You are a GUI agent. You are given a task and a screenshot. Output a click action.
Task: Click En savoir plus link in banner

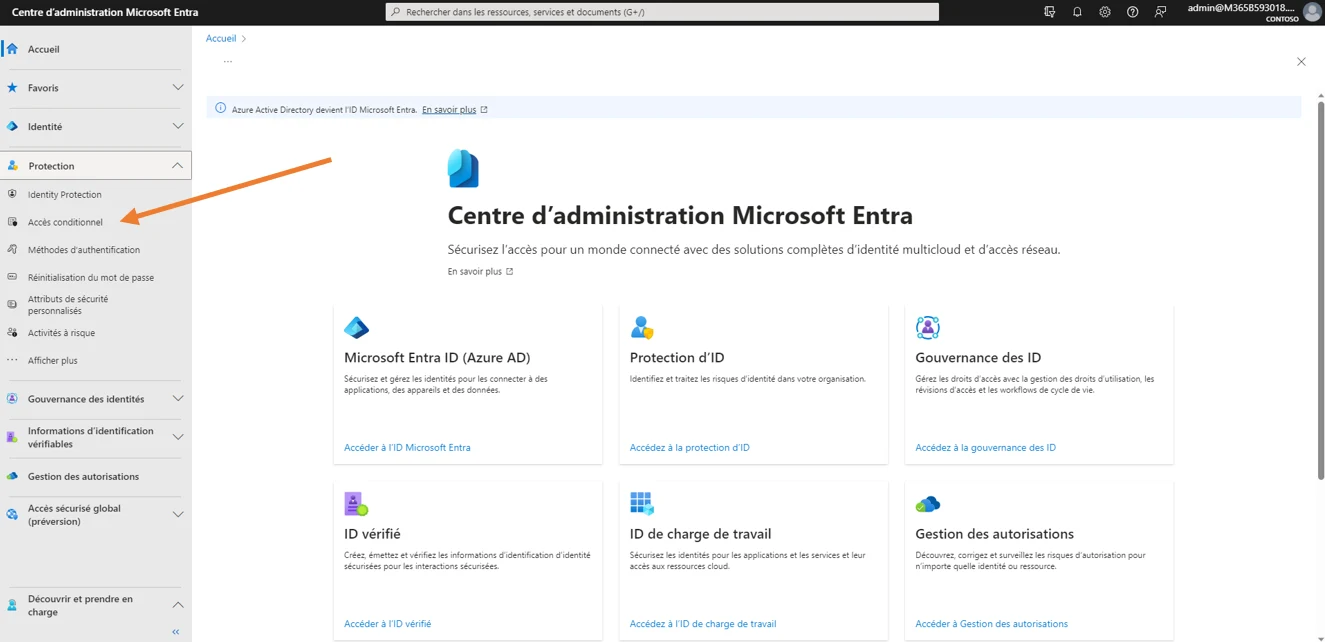(449, 110)
